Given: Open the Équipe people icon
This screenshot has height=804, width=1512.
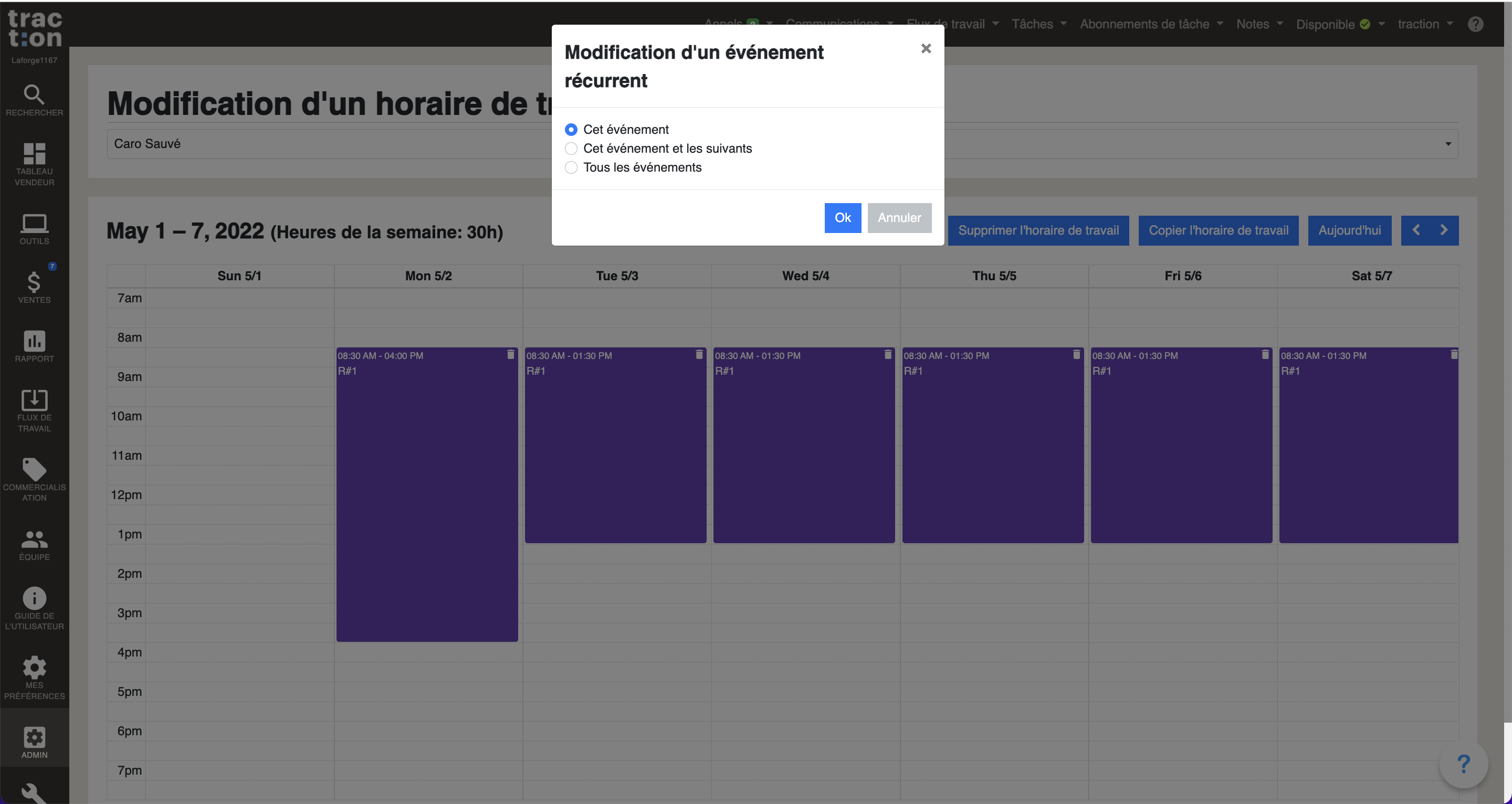Looking at the screenshot, I should pyautogui.click(x=34, y=539).
